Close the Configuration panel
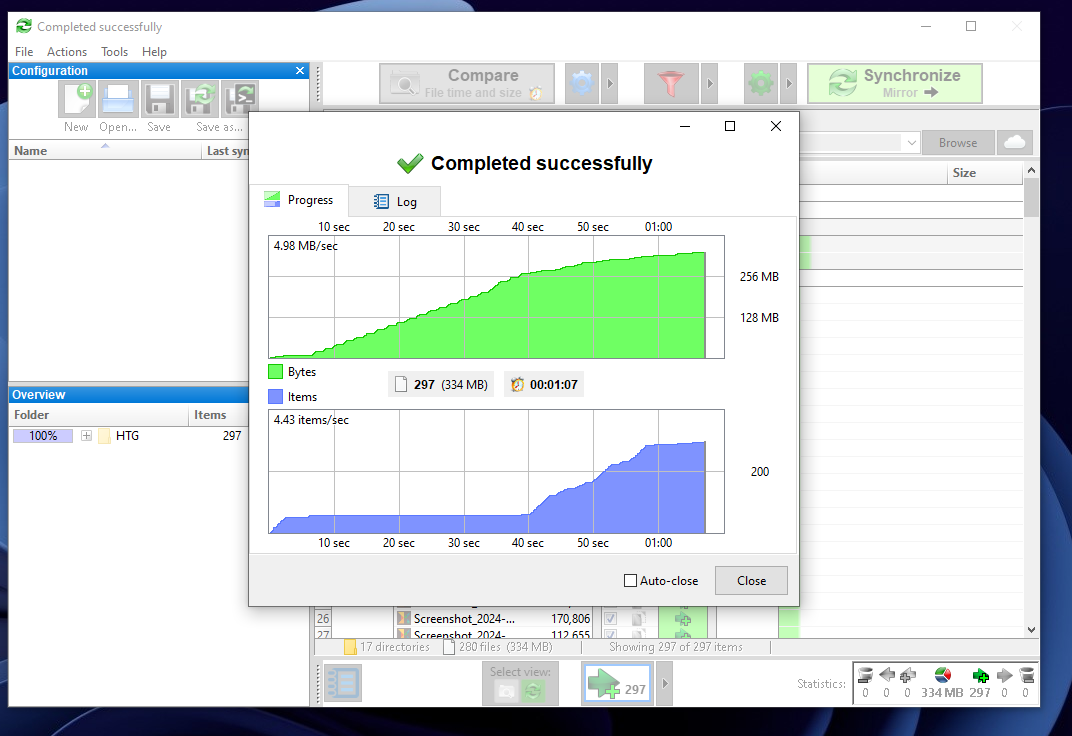This screenshot has height=736, width=1072. coord(299,70)
